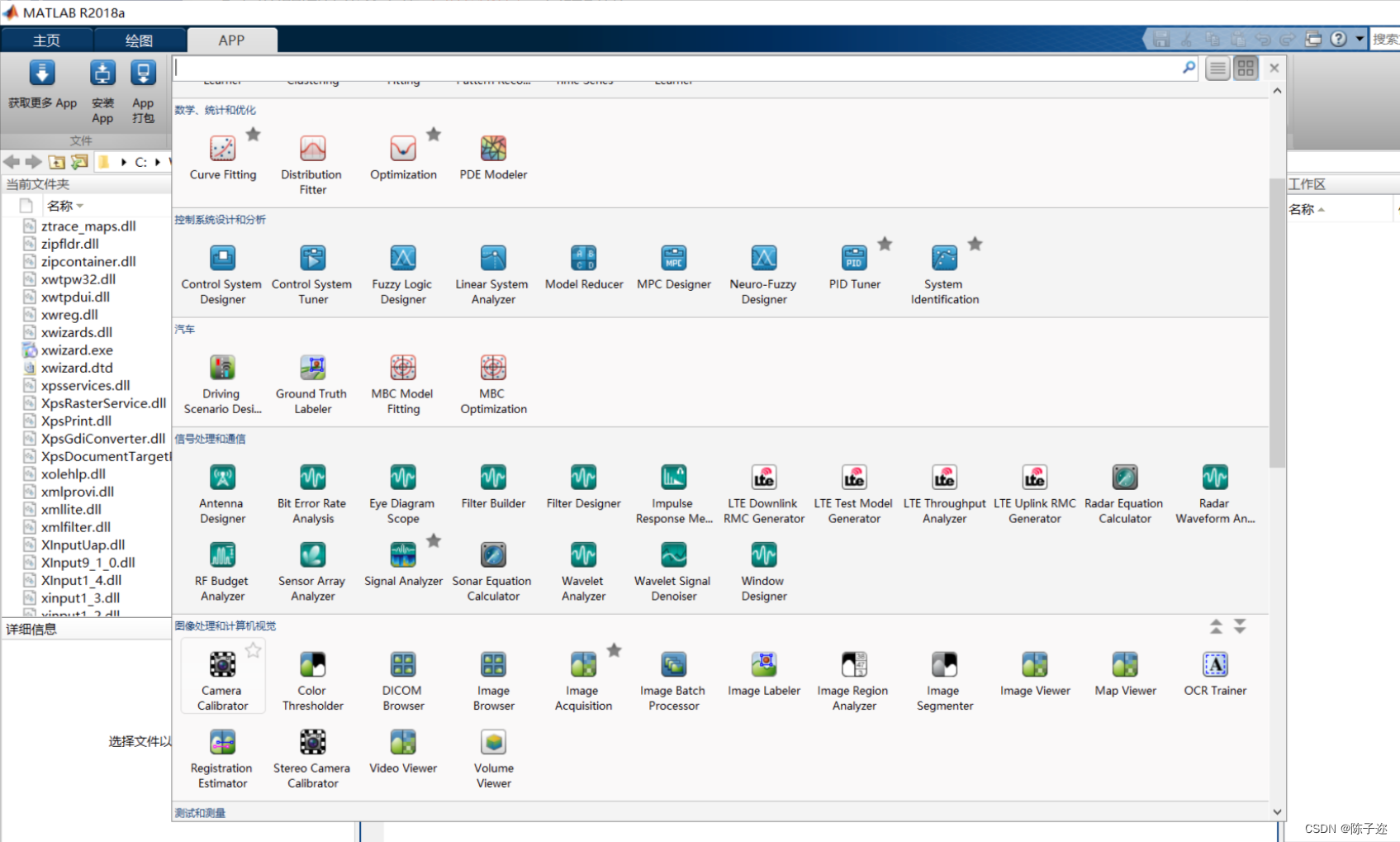Screen dimensions: 1400x842
Task: Click 获取更多 App button
Action: 42,85
